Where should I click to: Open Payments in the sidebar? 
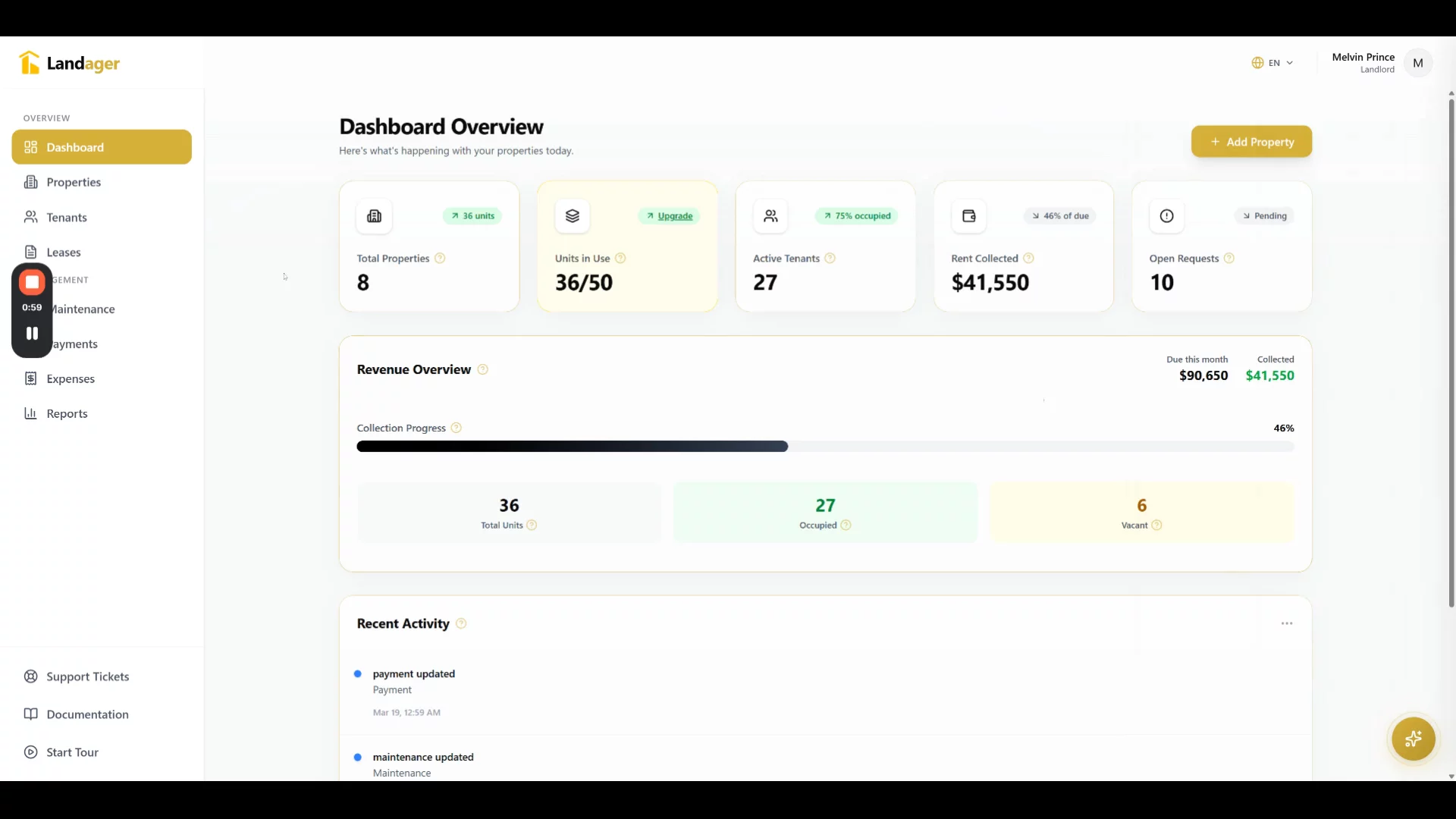pos(102,344)
